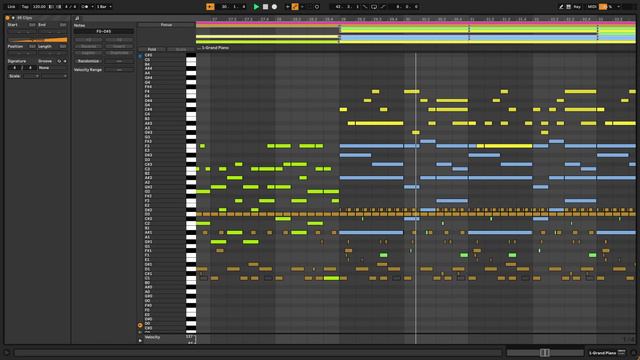Toggle the Scale button above piano keys
Image resolution: width=640 pixels, height=360 pixels.
coord(181,49)
